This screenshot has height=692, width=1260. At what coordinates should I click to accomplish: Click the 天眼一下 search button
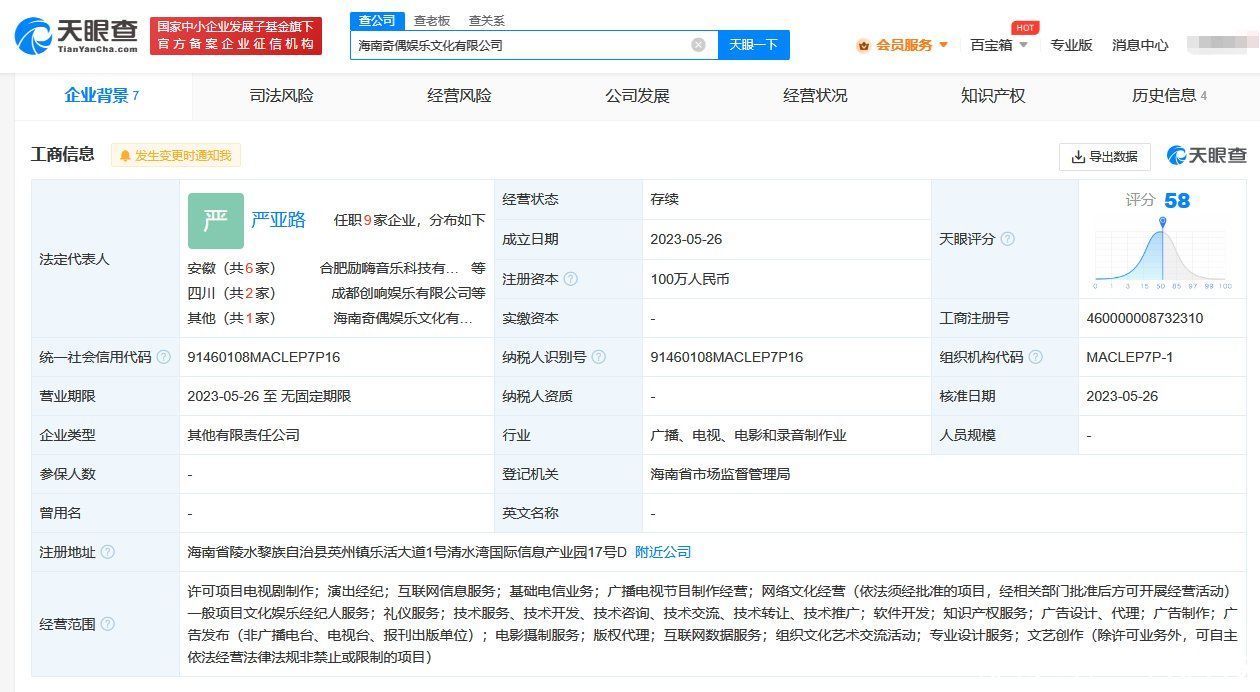coord(754,45)
